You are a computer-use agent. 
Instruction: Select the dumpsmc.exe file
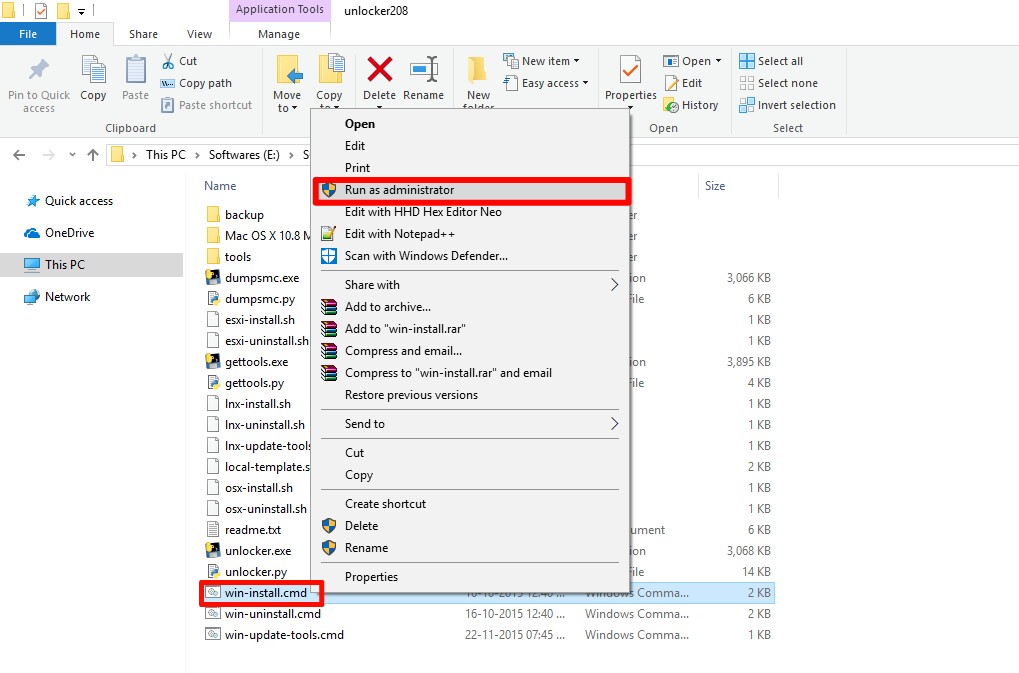[x=262, y=278]
